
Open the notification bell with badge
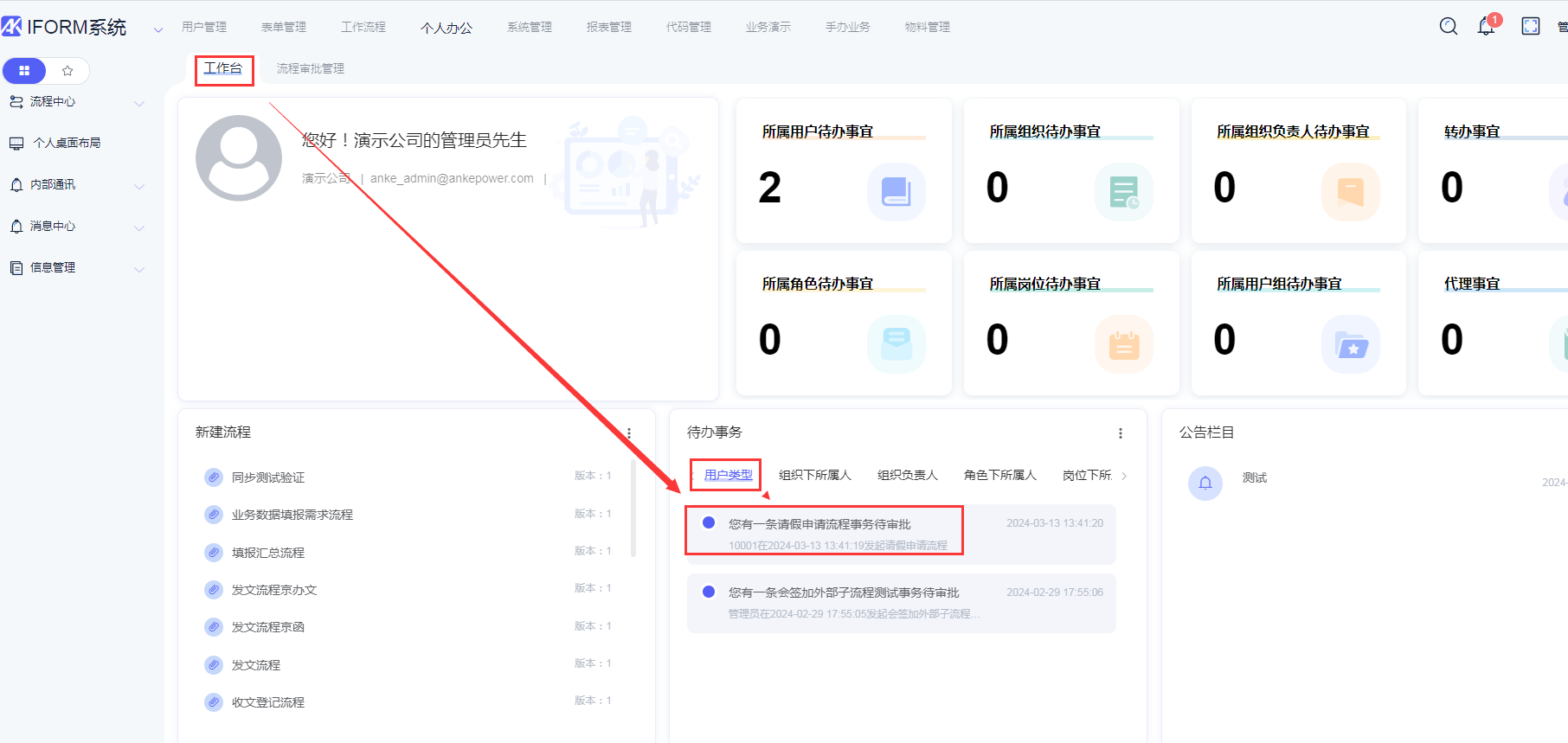pos(1486,26)
